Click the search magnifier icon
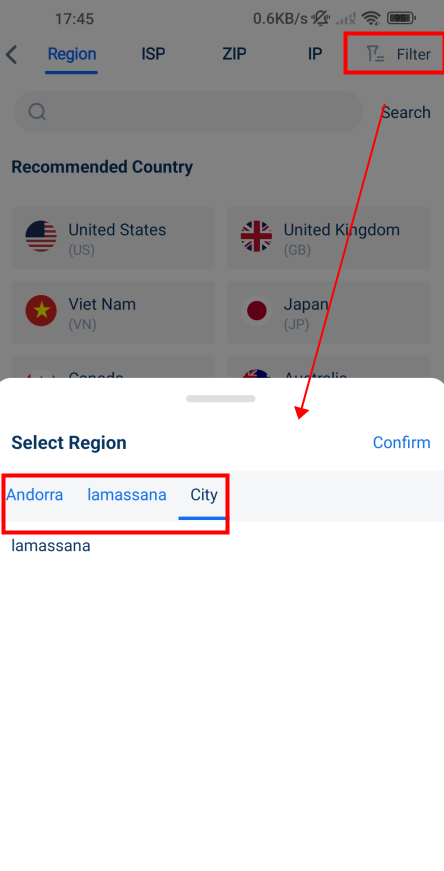Image resolution: width=444 pixels, height=871 pixels. 37,112
